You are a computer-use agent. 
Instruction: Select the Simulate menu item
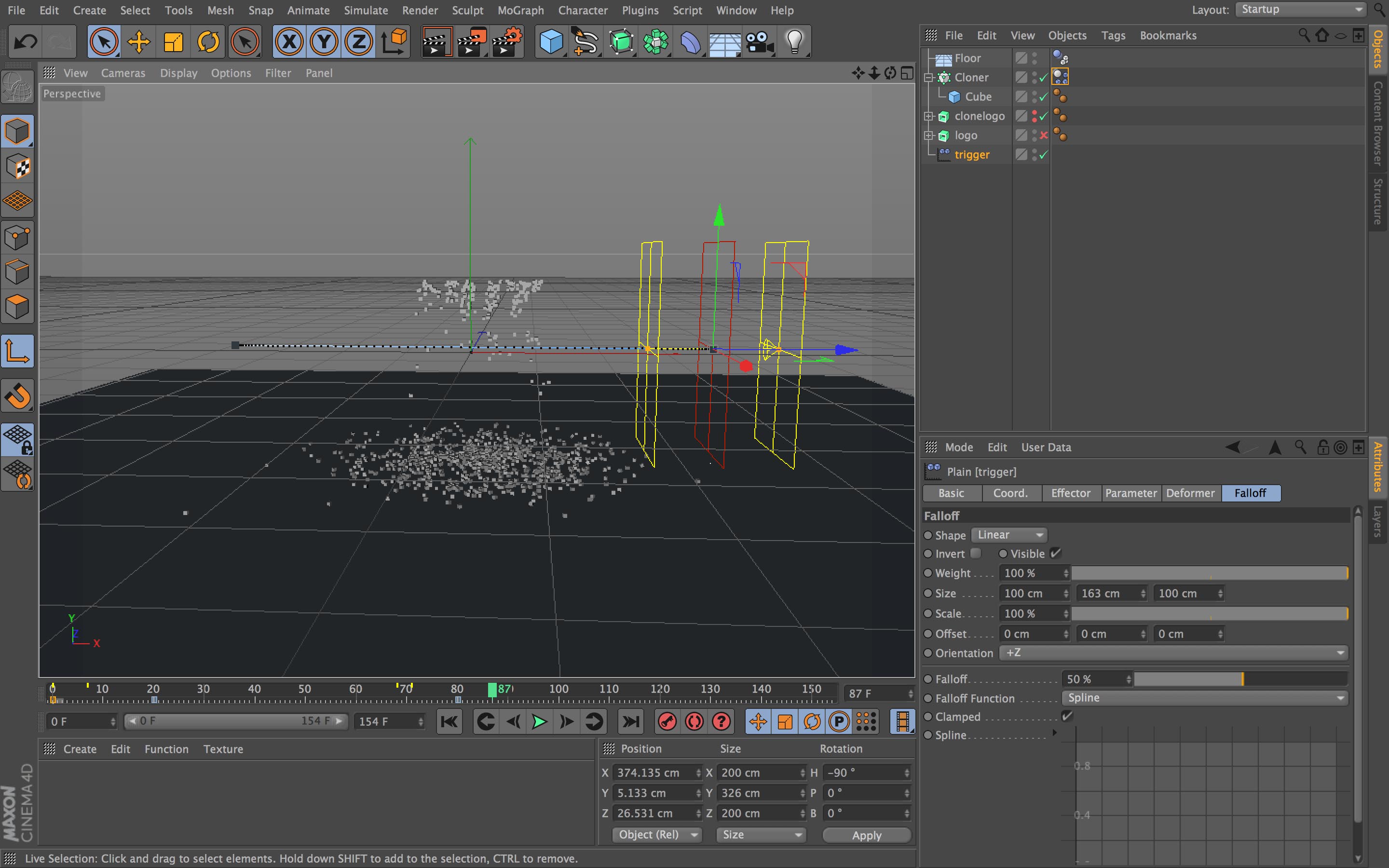click(x=364, y=10)
